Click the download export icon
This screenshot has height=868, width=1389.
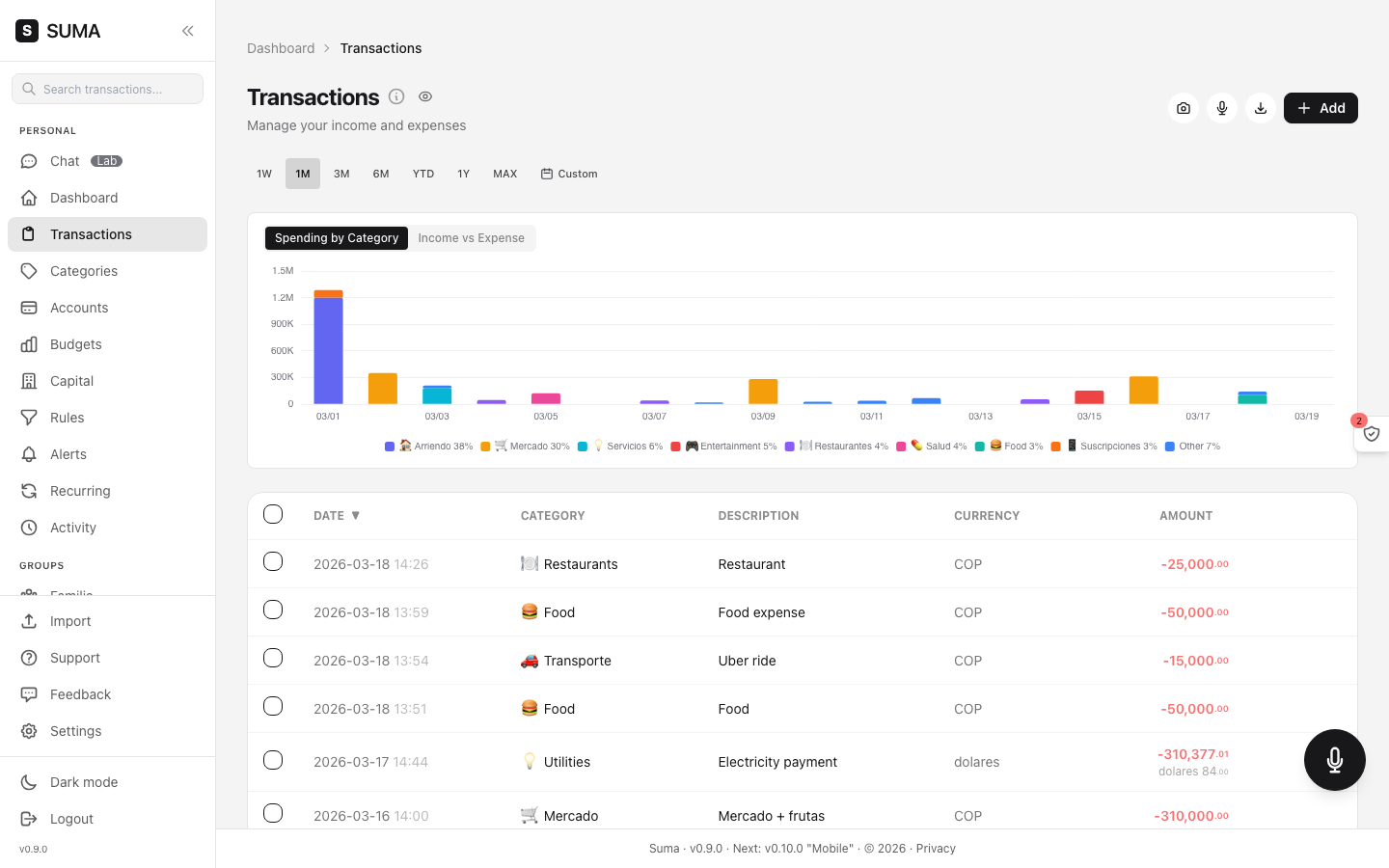[x=1261, y=108]
